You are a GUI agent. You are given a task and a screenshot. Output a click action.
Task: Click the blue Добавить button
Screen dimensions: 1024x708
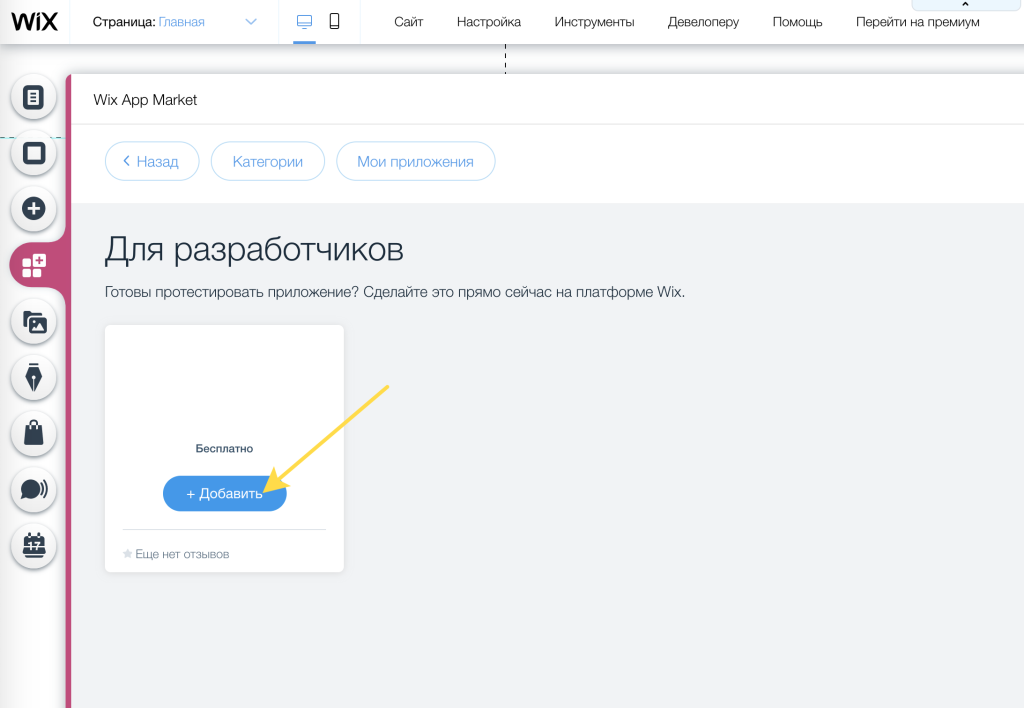point(225,494)
